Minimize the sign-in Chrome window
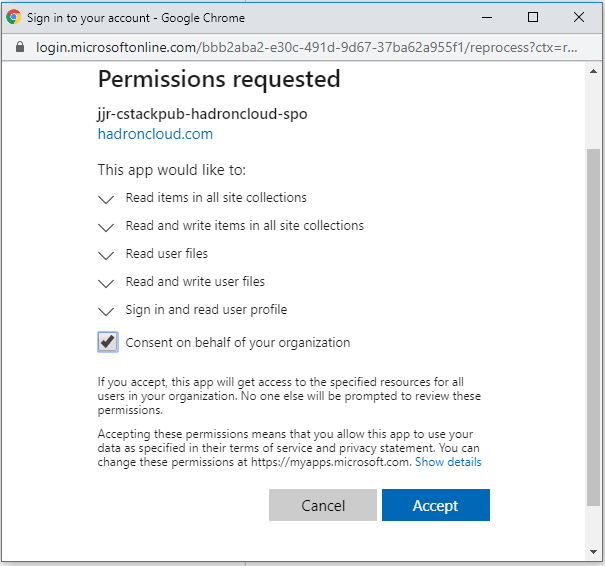 coord(487,17)
